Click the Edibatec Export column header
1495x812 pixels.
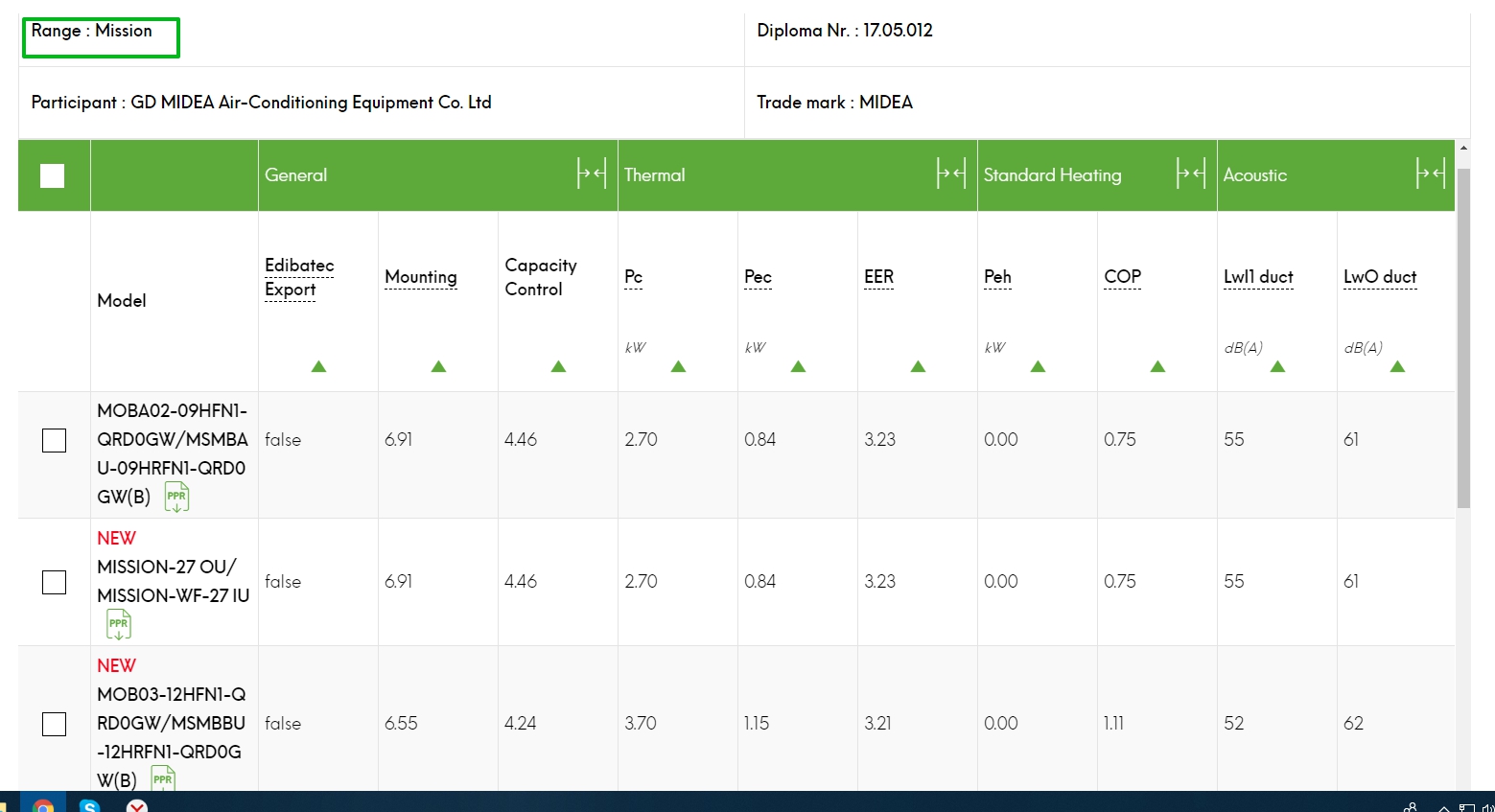299,277
